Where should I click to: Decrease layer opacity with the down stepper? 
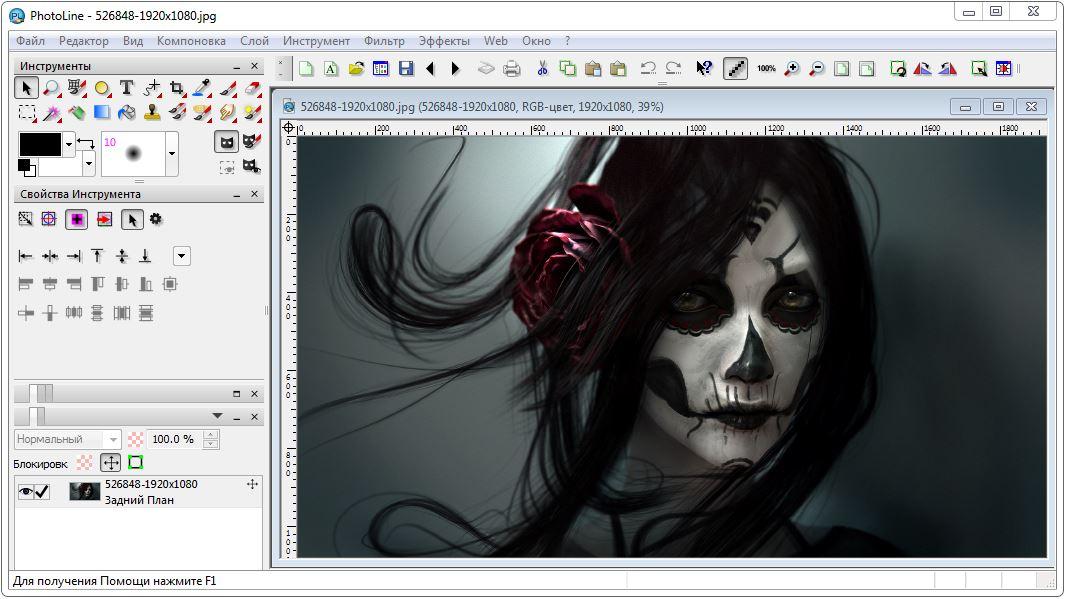(x=211, y=444)
